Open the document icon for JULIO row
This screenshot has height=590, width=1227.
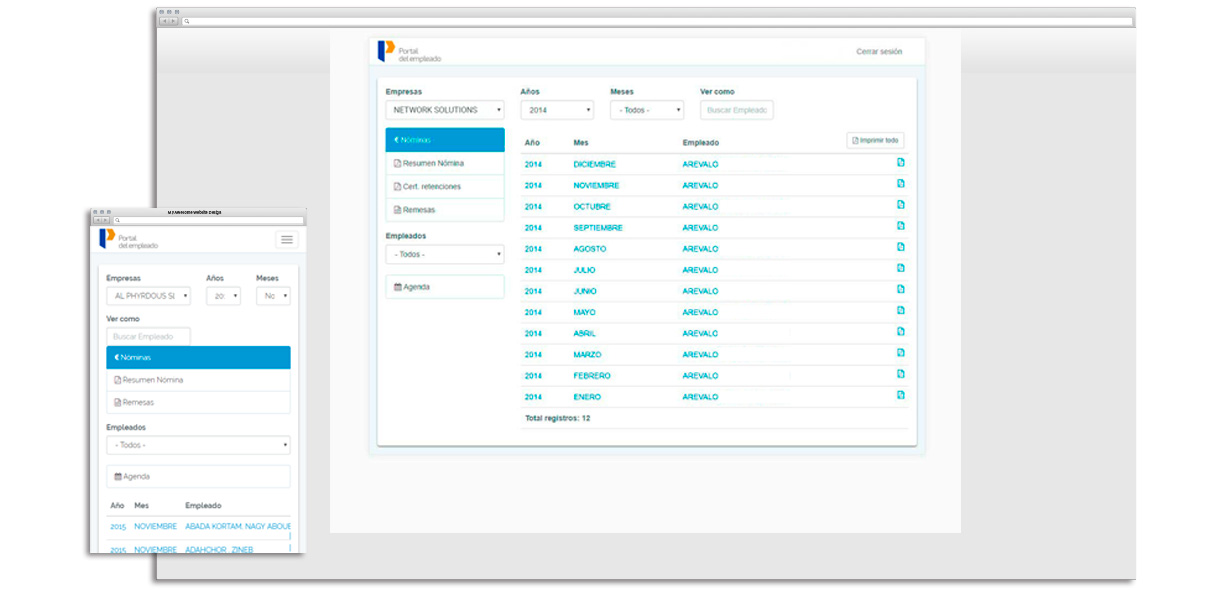(900, 268)
